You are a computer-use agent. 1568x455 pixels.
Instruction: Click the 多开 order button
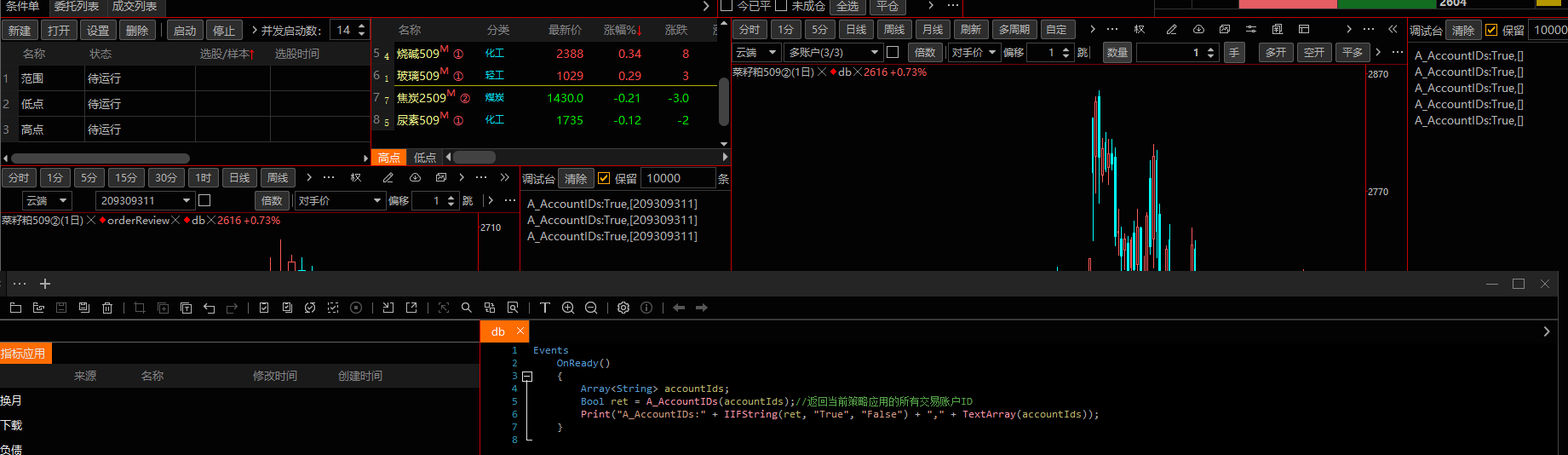[x=1276, y=52]
